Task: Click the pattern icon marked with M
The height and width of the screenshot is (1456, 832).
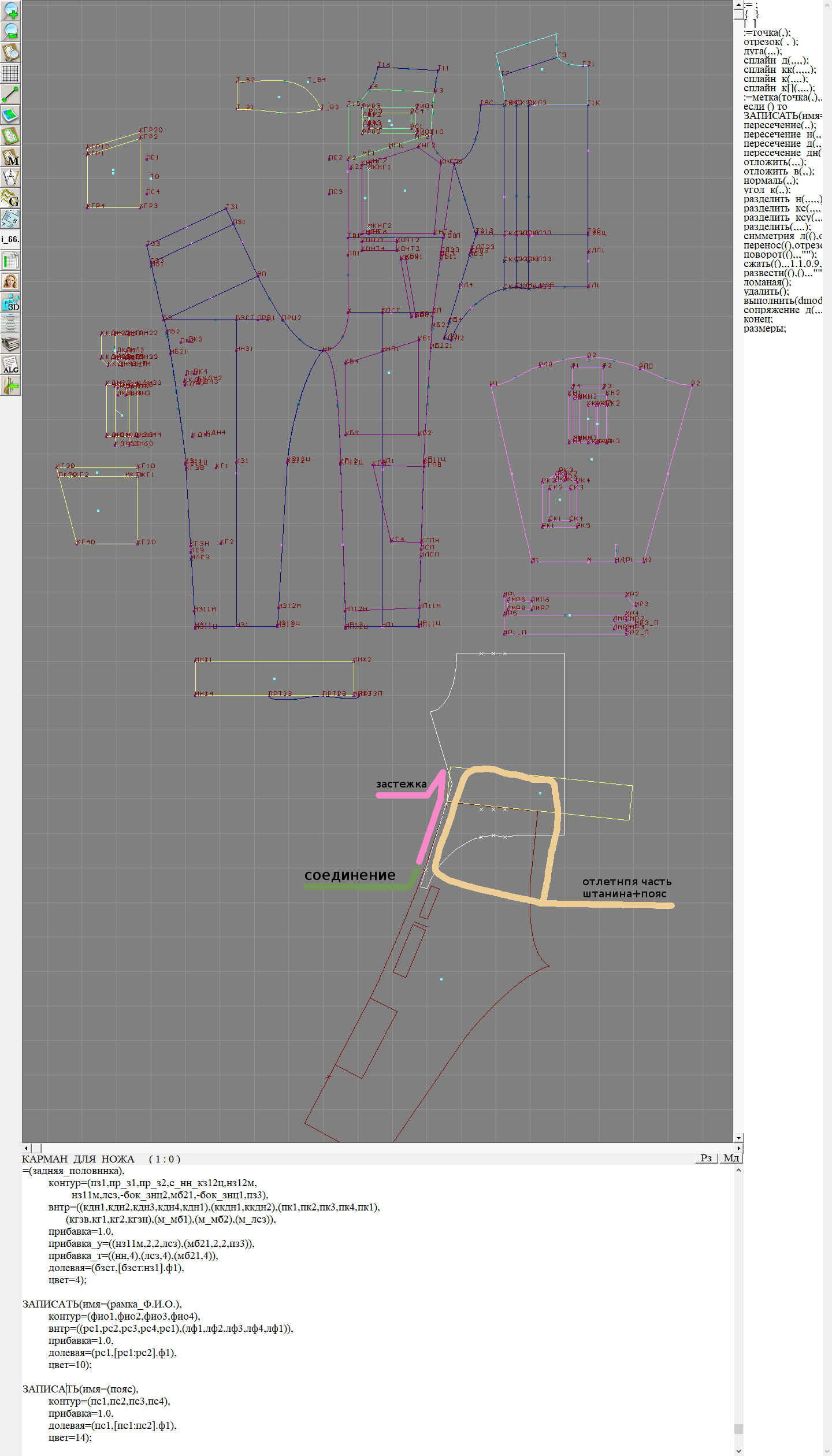Action: point(10,157)
